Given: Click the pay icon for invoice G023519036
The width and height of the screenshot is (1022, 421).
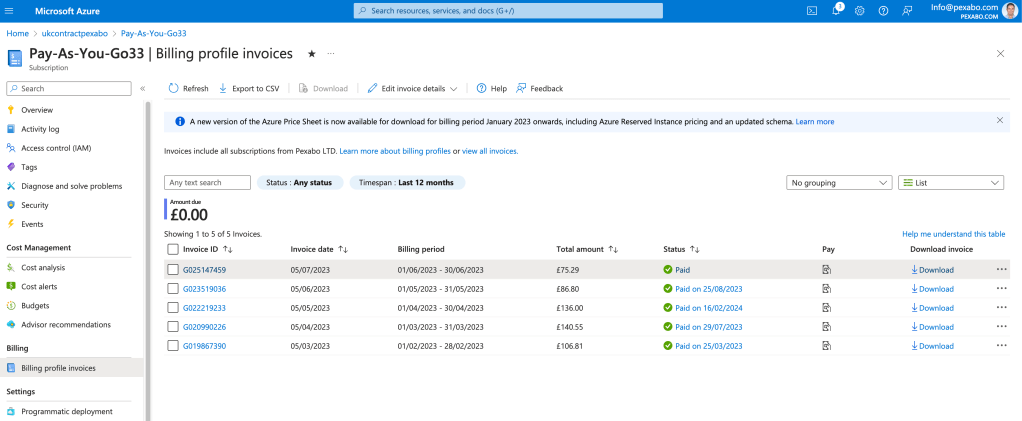Looking at the screenshot, I should coord(826,289).
